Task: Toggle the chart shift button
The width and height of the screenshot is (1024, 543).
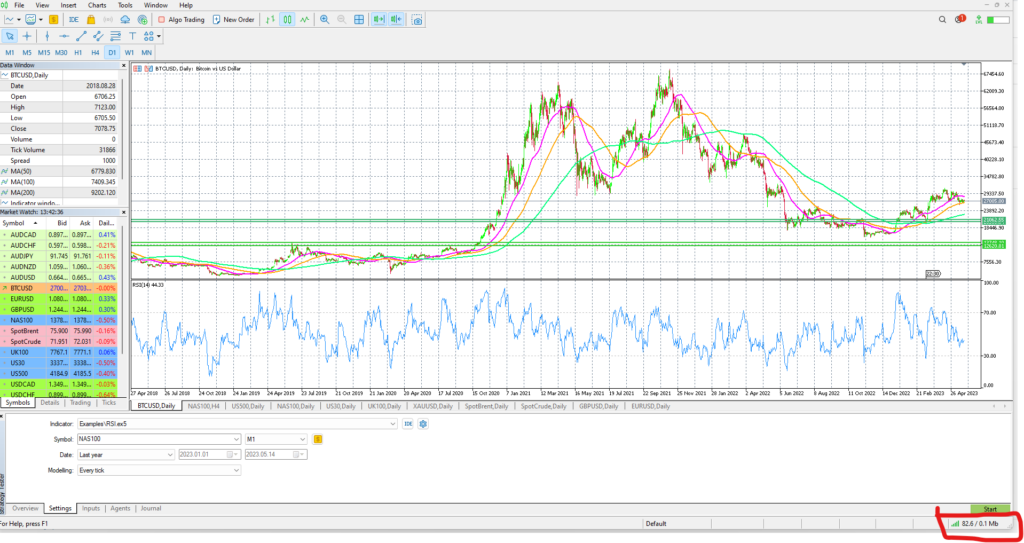Action: [x=396, y=20]
